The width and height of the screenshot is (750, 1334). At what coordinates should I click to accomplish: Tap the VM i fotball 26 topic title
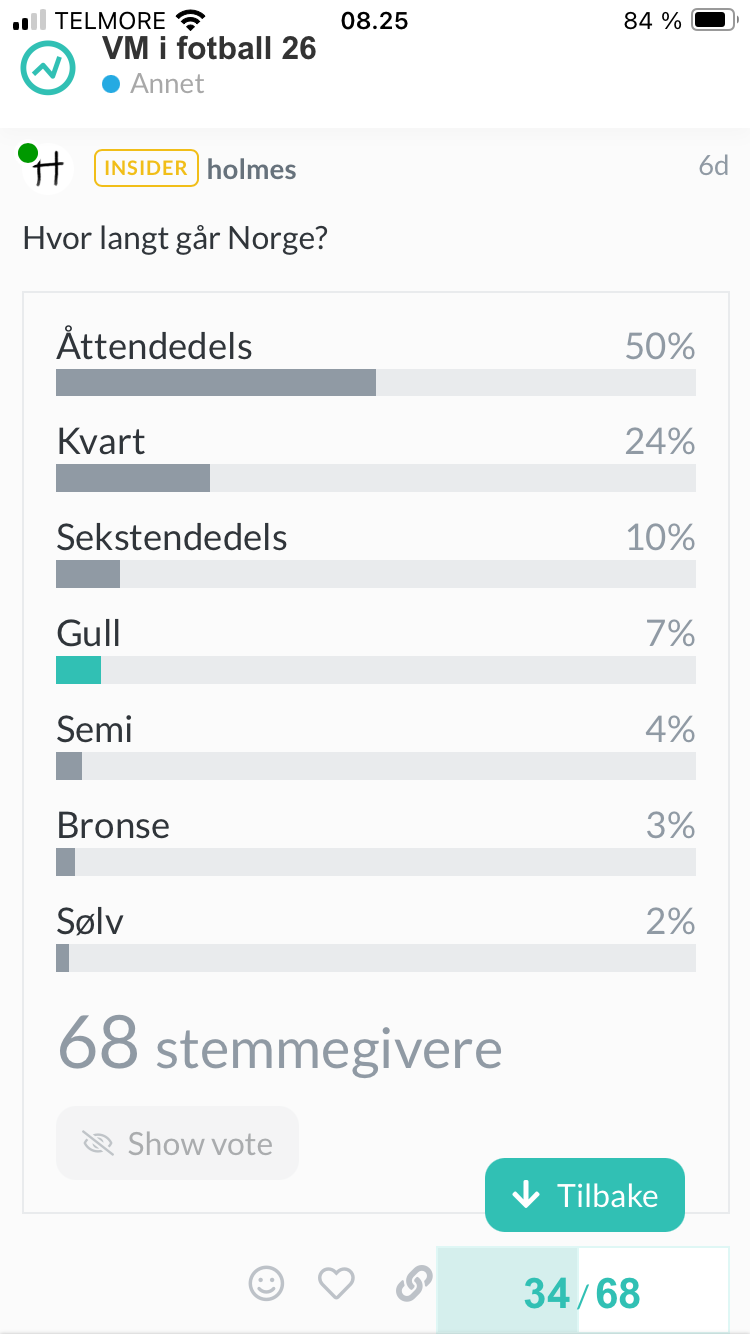point(209,47)
